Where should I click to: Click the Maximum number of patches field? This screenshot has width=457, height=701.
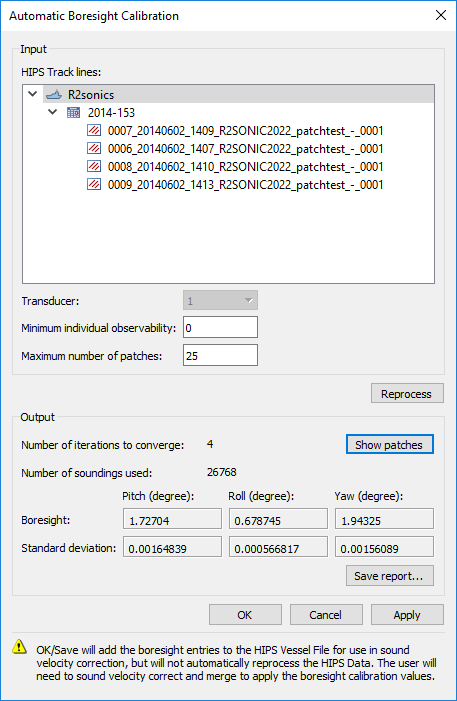[x=220, y=355]
